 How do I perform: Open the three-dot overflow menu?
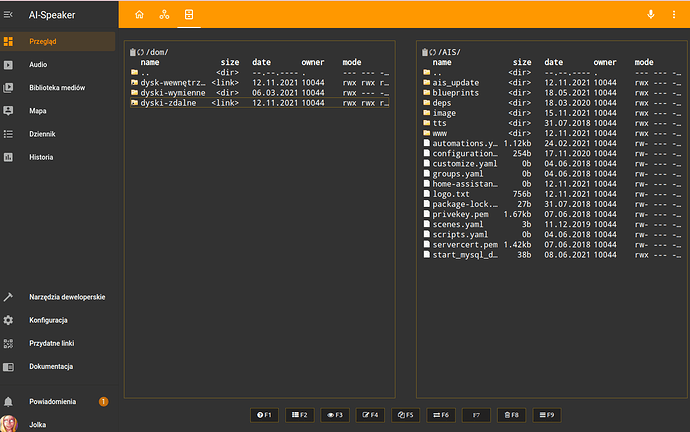675,15
